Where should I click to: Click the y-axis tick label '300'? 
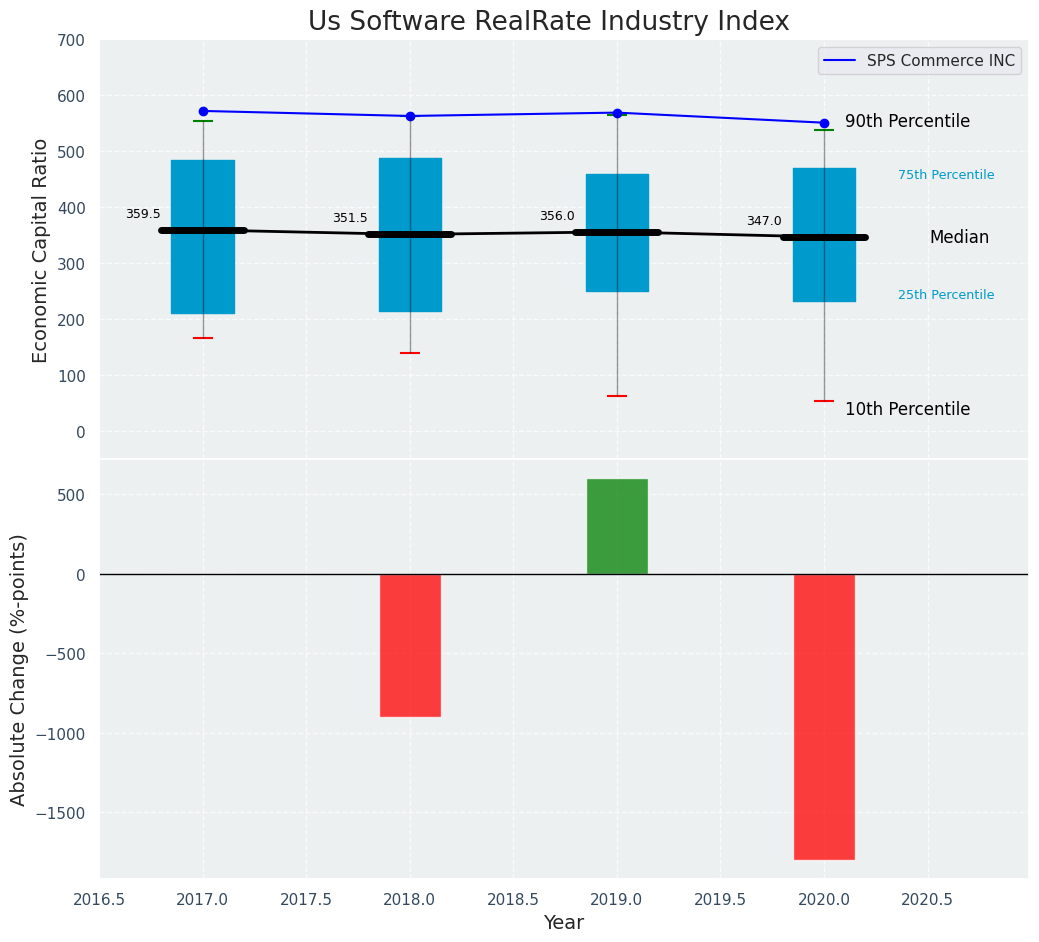point(72,264)
